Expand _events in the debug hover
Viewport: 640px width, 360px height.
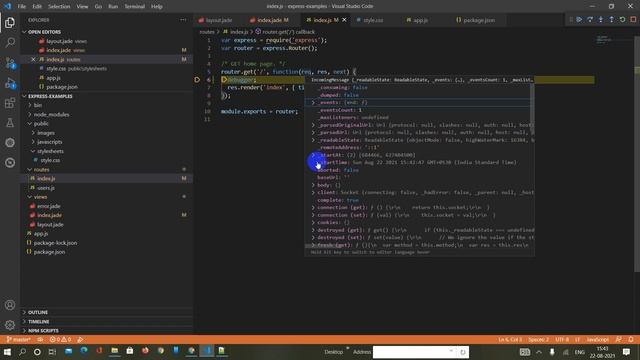pyautogui.click(x=313, y=102)
